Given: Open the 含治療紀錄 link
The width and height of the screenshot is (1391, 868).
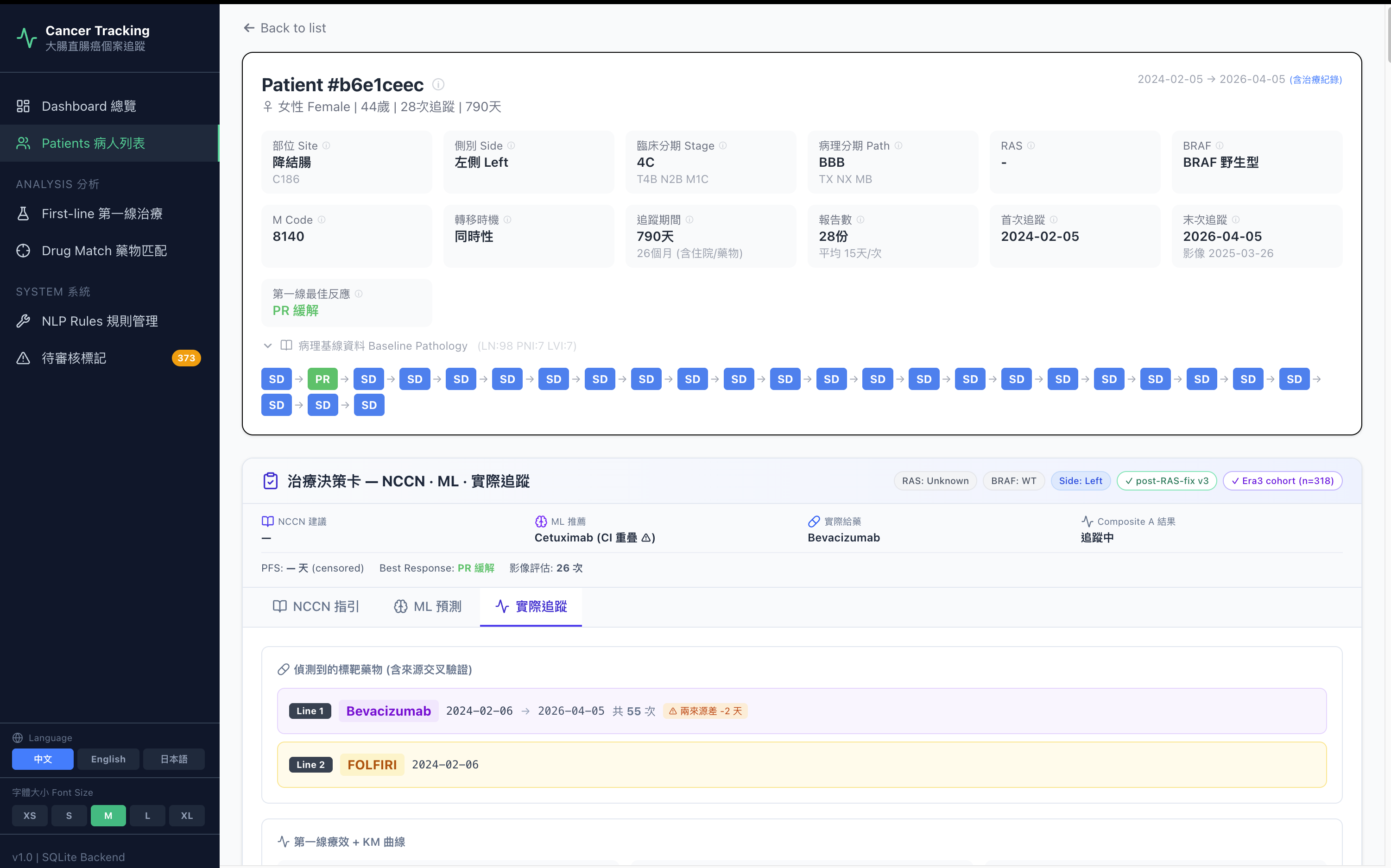Looking at the screenshot, I should pos(1316,80).
